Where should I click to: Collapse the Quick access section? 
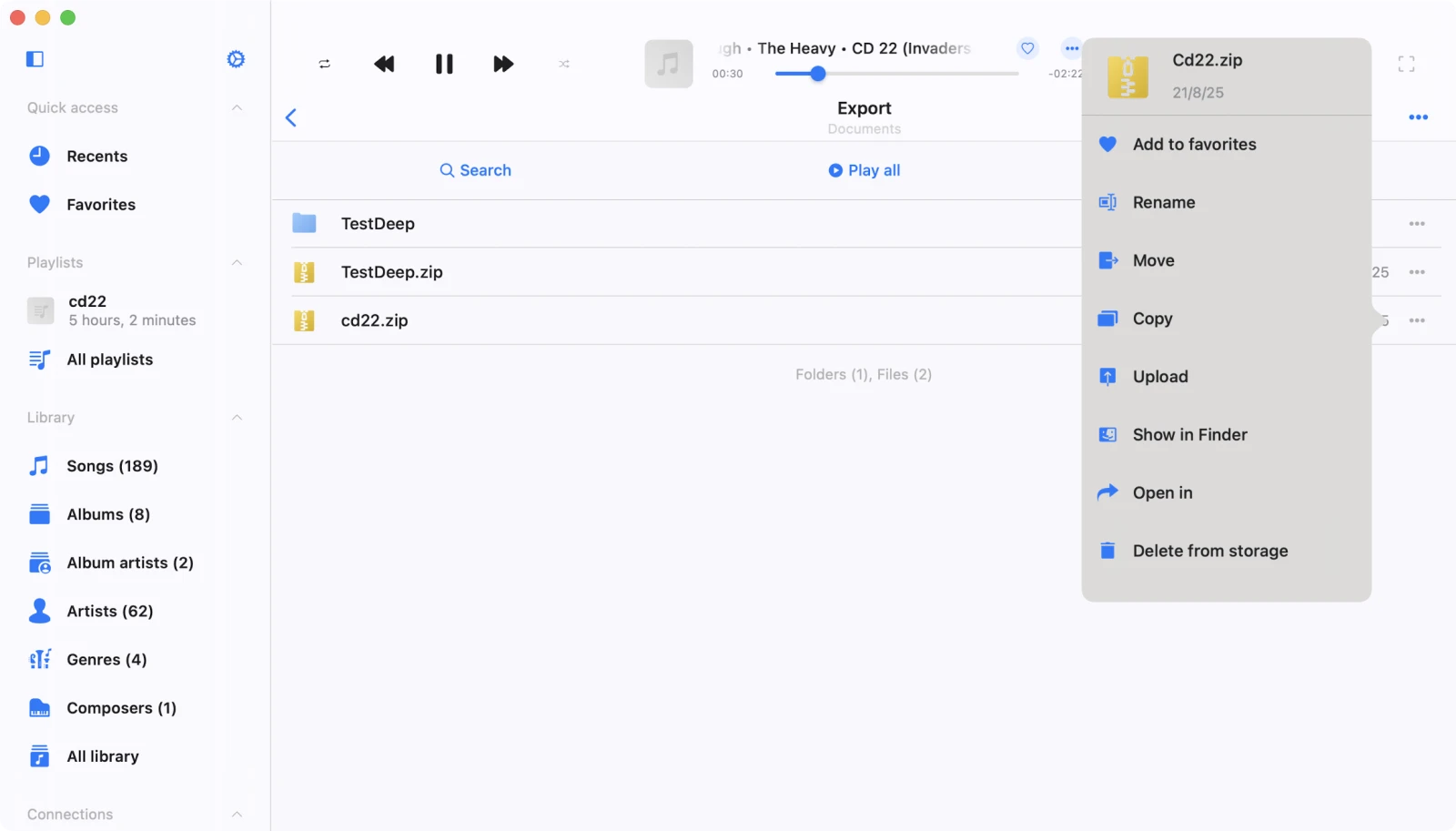point(237,107)
